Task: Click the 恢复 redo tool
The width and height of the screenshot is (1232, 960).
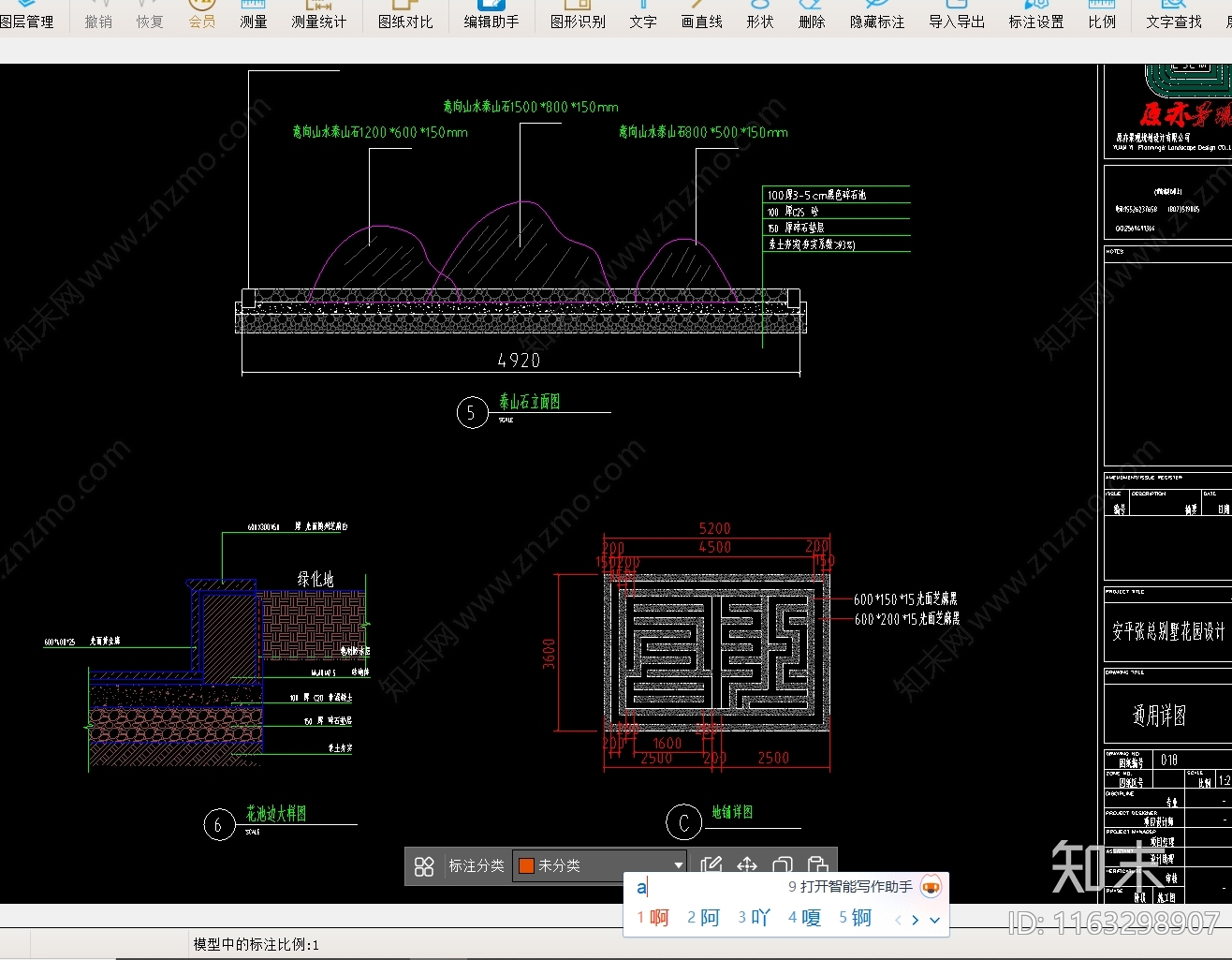Action: (x=150, y=16)
